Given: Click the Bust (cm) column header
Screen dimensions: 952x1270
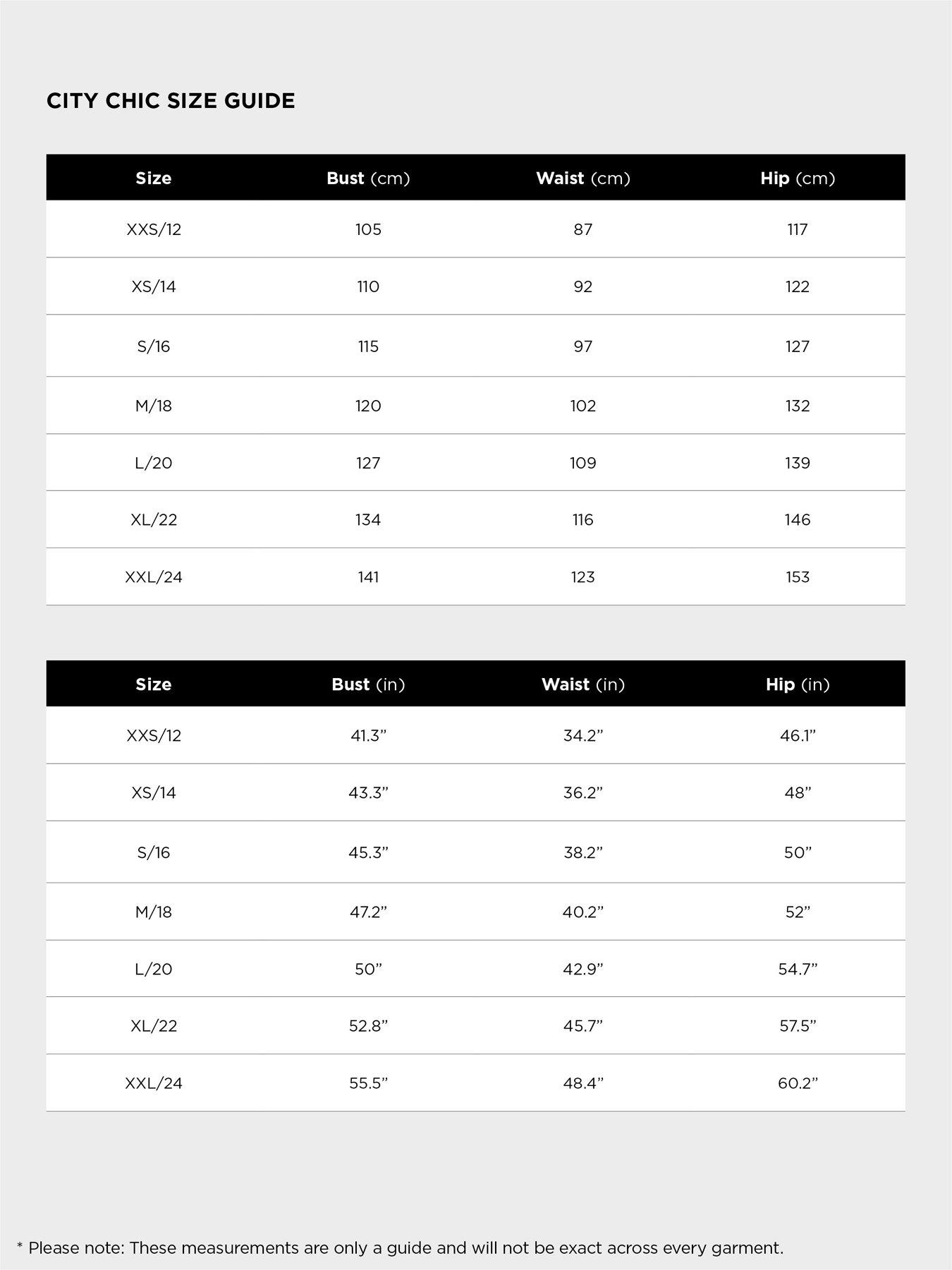Looking at the screenshot, I should (368, 179).
